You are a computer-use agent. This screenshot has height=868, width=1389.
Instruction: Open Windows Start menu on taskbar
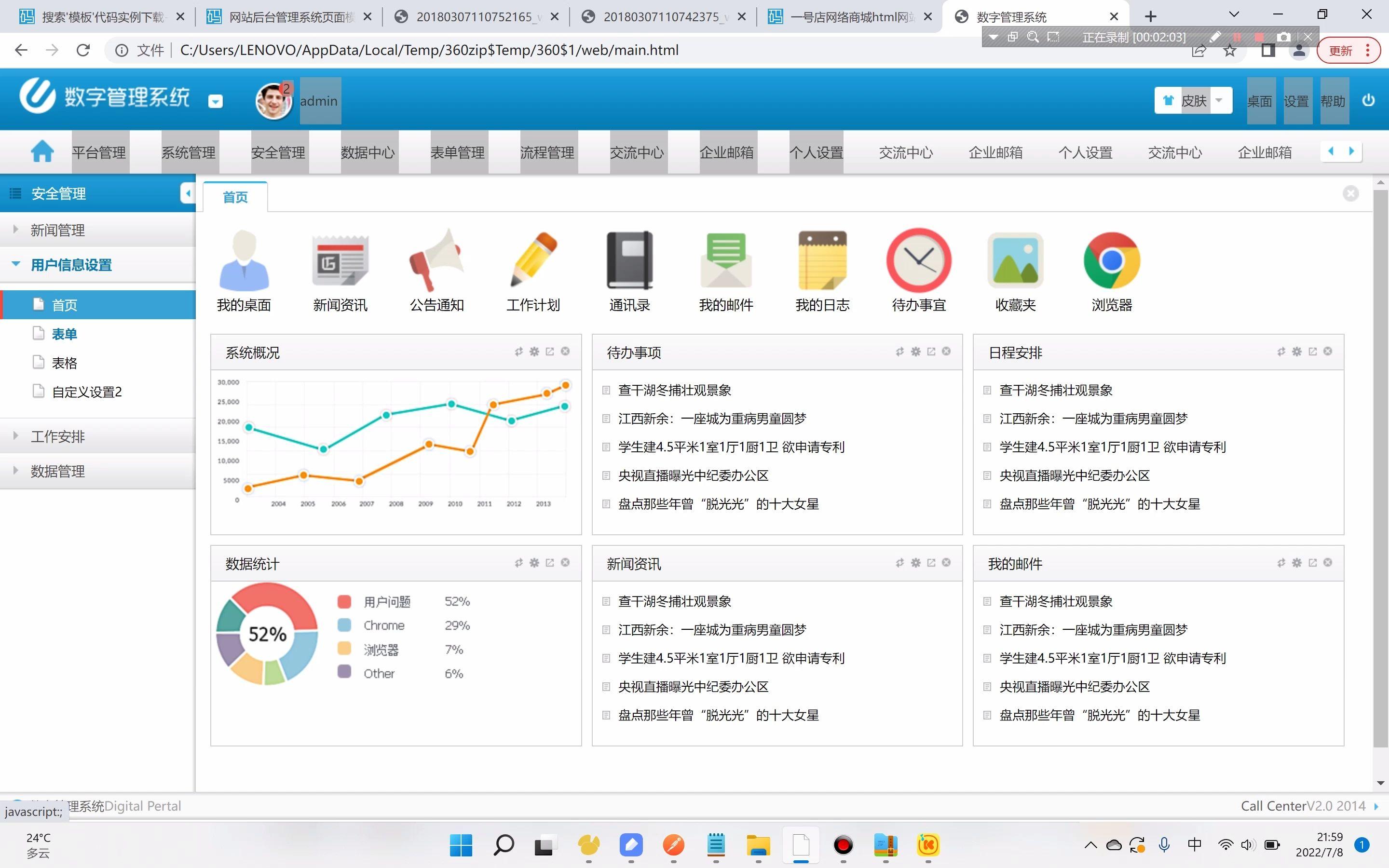(x=461, y=845)
